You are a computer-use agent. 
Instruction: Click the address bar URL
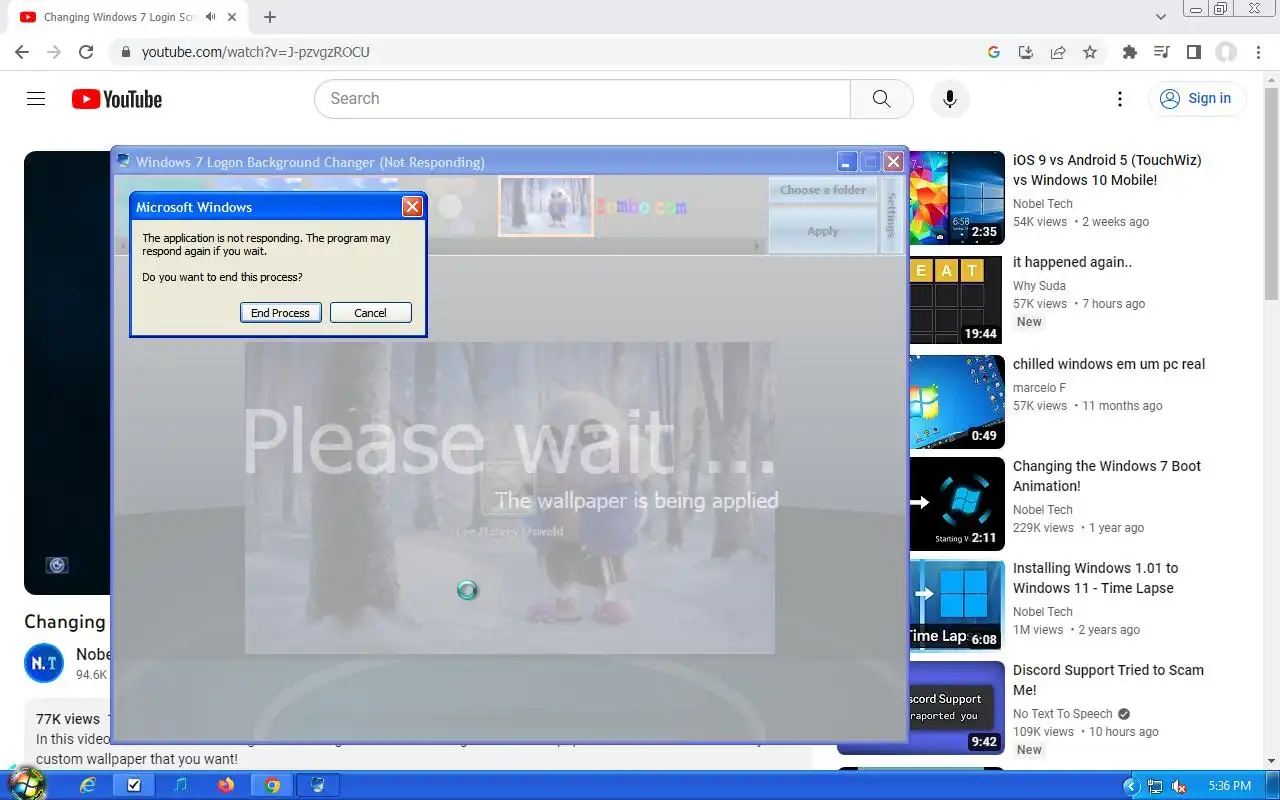pyautogui.click(x=256, y=52)
